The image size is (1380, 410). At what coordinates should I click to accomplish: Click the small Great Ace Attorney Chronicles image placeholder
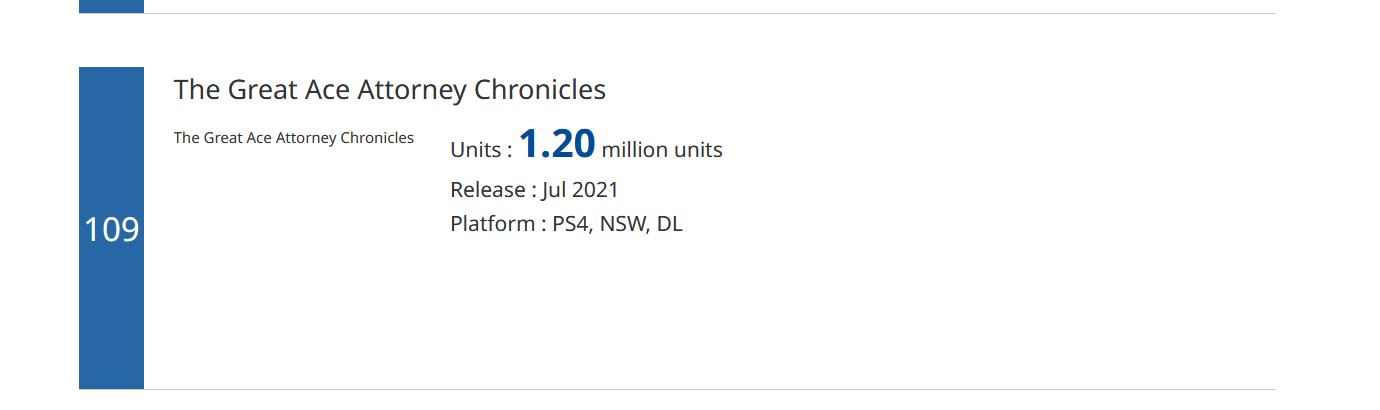[293, 138]
